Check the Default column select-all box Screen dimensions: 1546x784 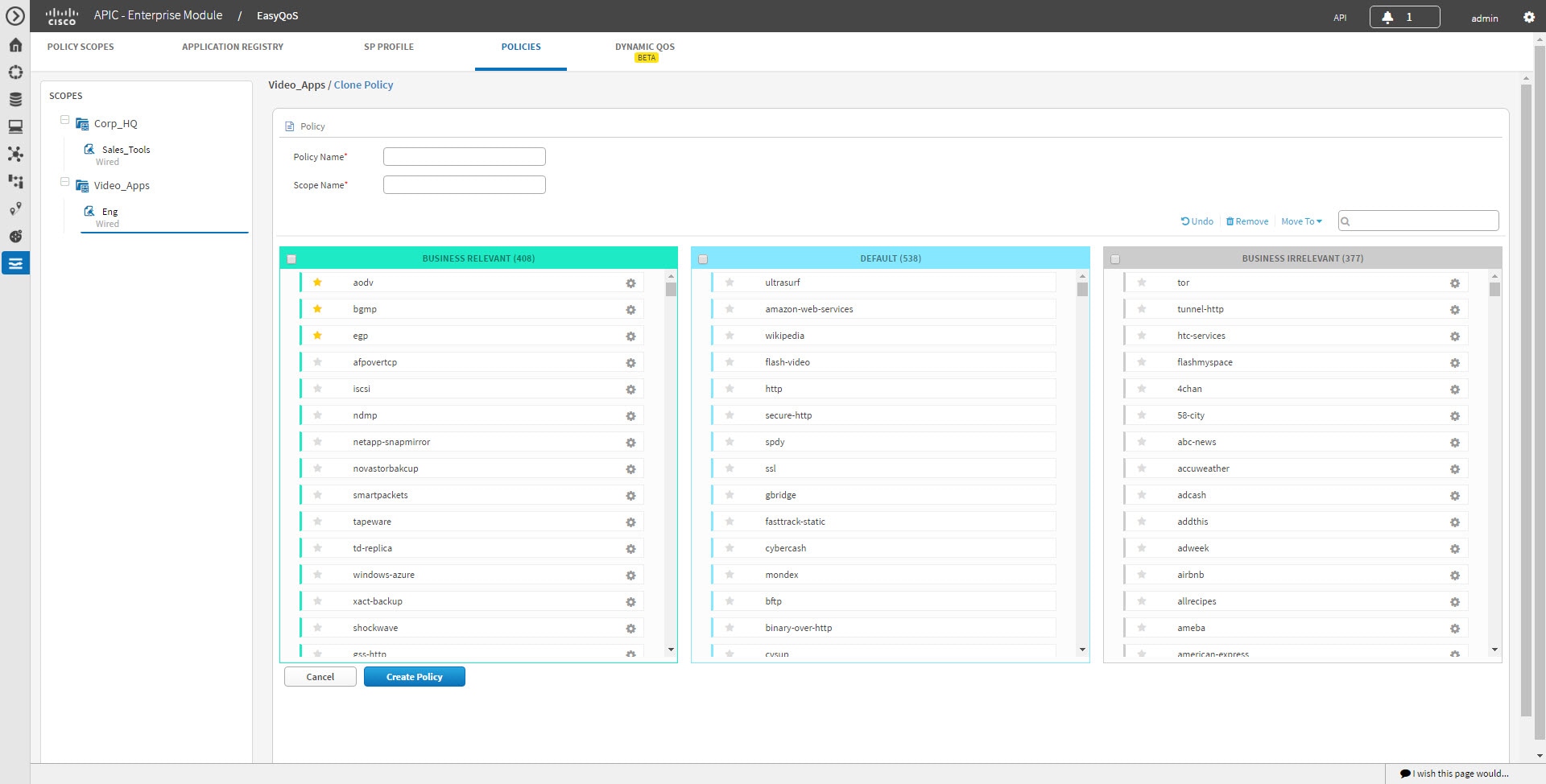(x=703, y=259)
